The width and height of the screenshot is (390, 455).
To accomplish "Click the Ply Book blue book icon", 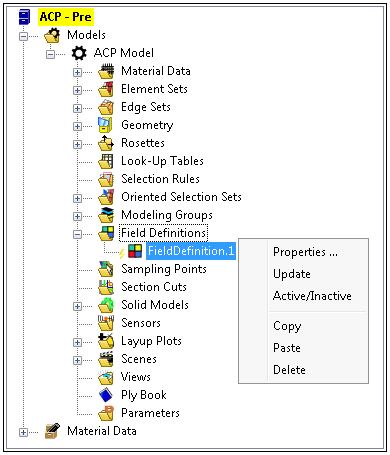I will [106, 395].
